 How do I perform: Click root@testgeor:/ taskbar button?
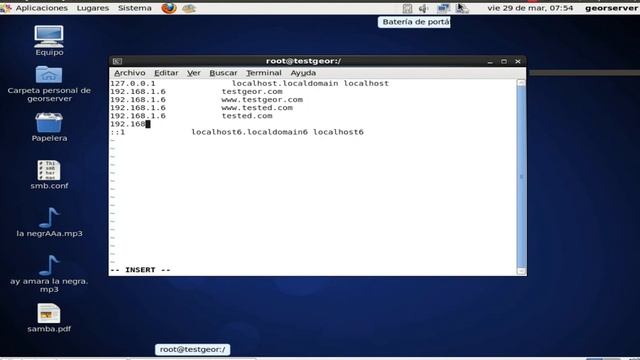(x=193, y=349)
